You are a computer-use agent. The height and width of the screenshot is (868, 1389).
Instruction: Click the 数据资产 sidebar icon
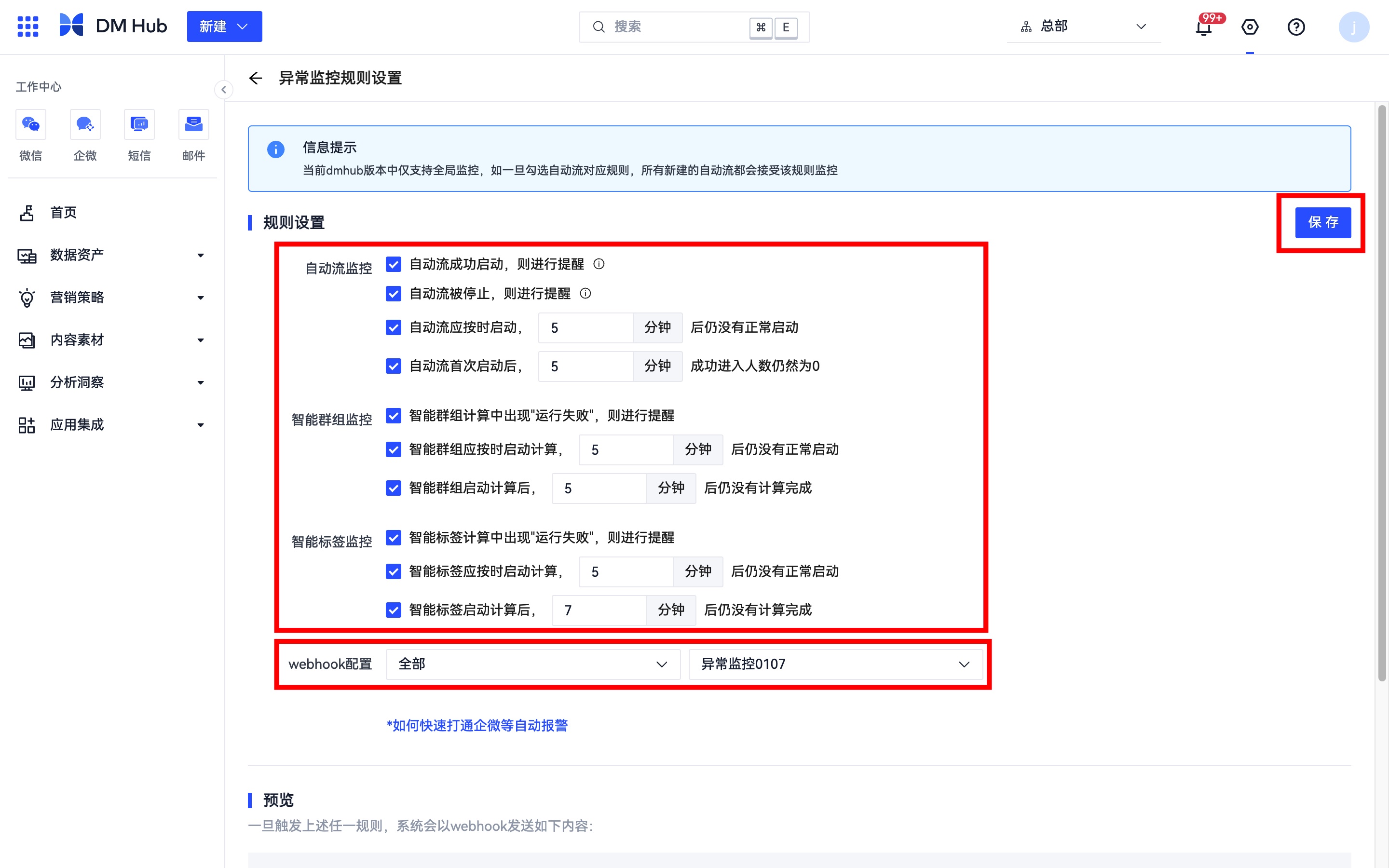tap(27, 256)
